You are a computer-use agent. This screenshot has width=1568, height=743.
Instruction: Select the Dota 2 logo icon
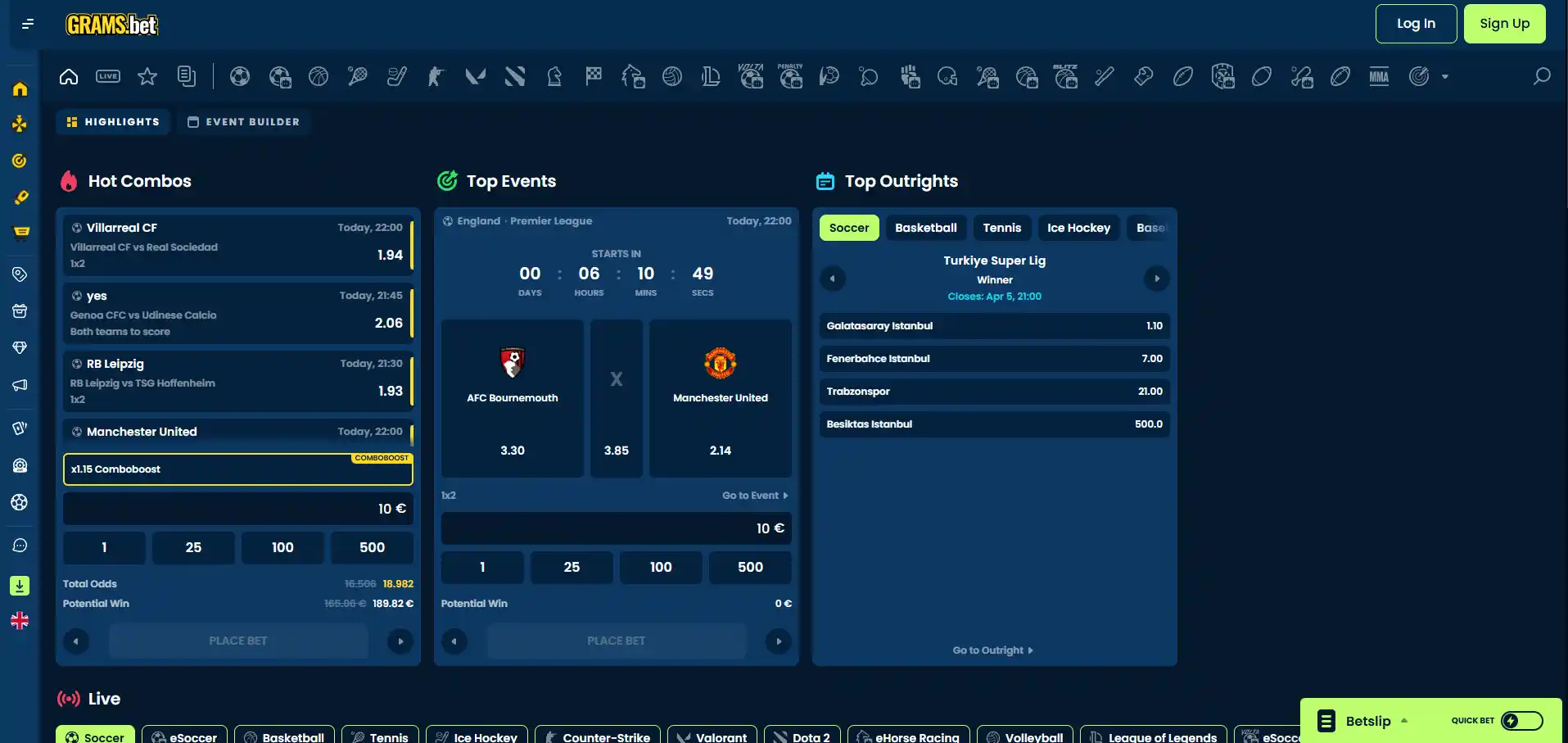[x=515, y=76]
